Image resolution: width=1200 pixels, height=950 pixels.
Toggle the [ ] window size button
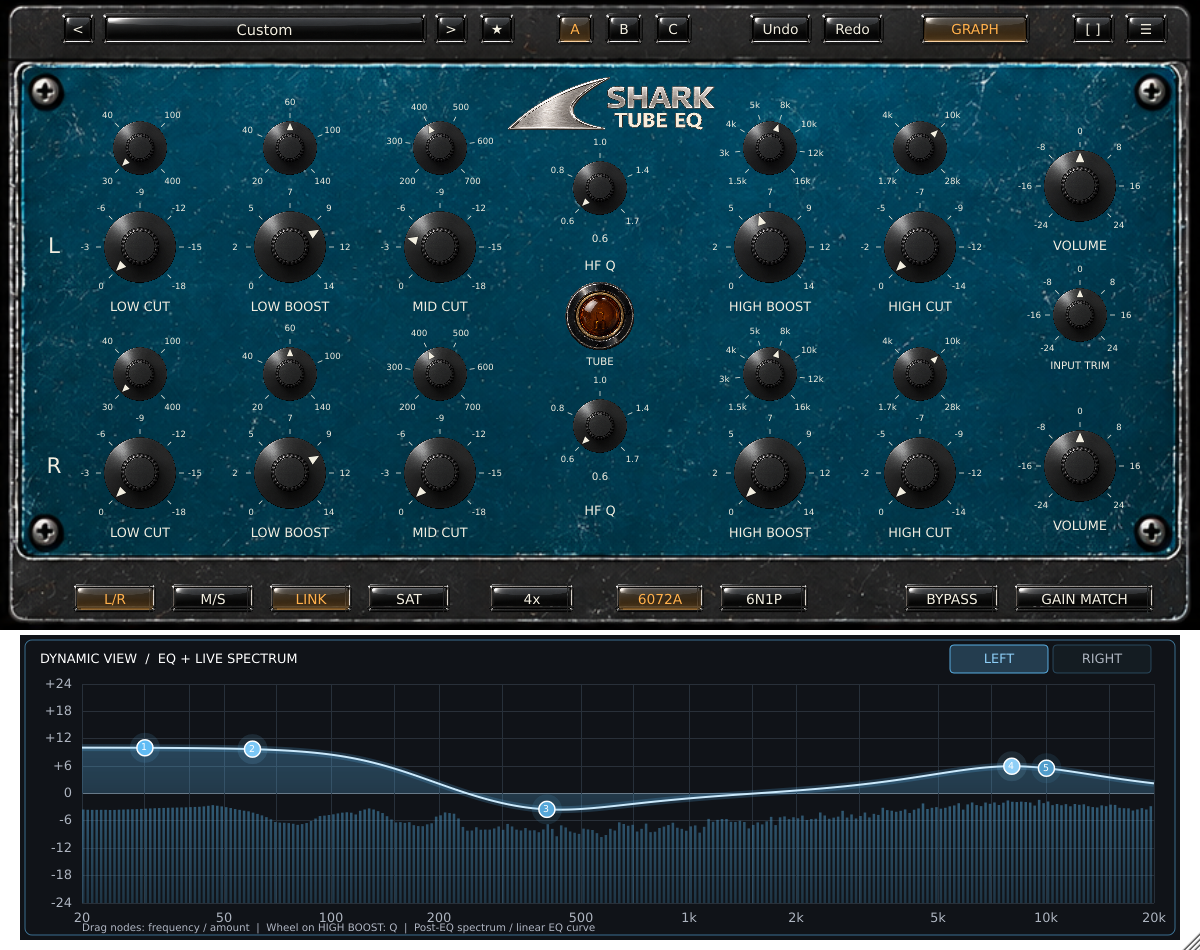1093,29
